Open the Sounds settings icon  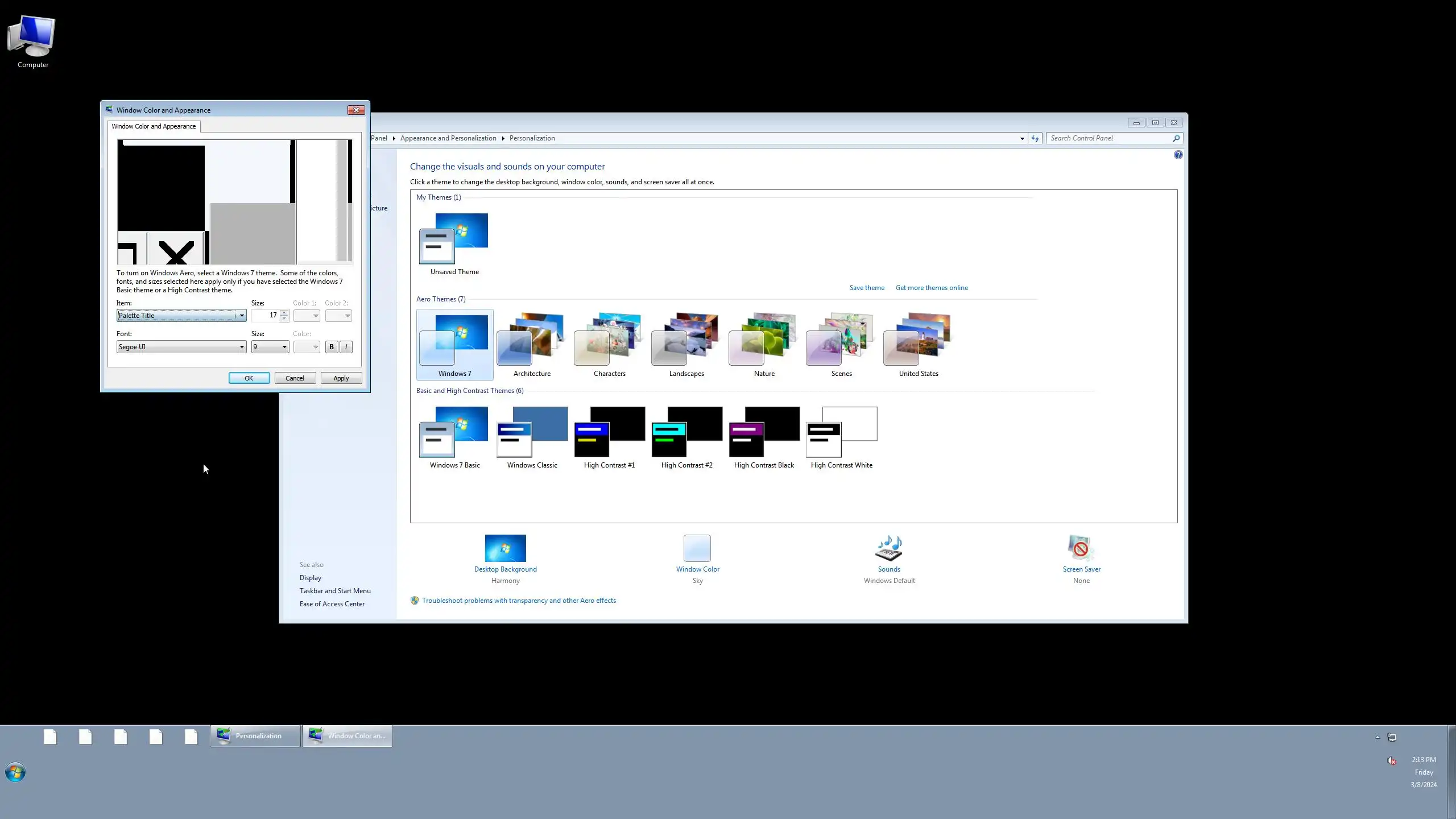coord(888,548)
